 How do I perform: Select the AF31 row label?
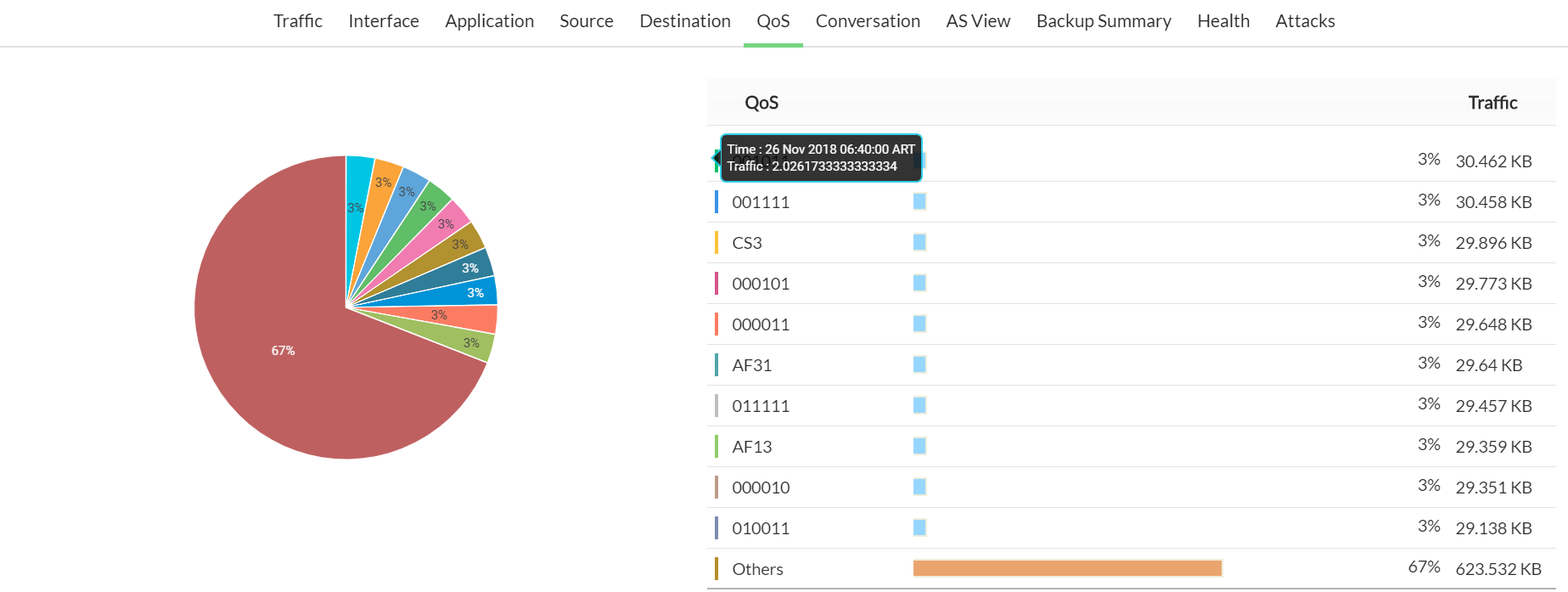[x=751, y=365]
